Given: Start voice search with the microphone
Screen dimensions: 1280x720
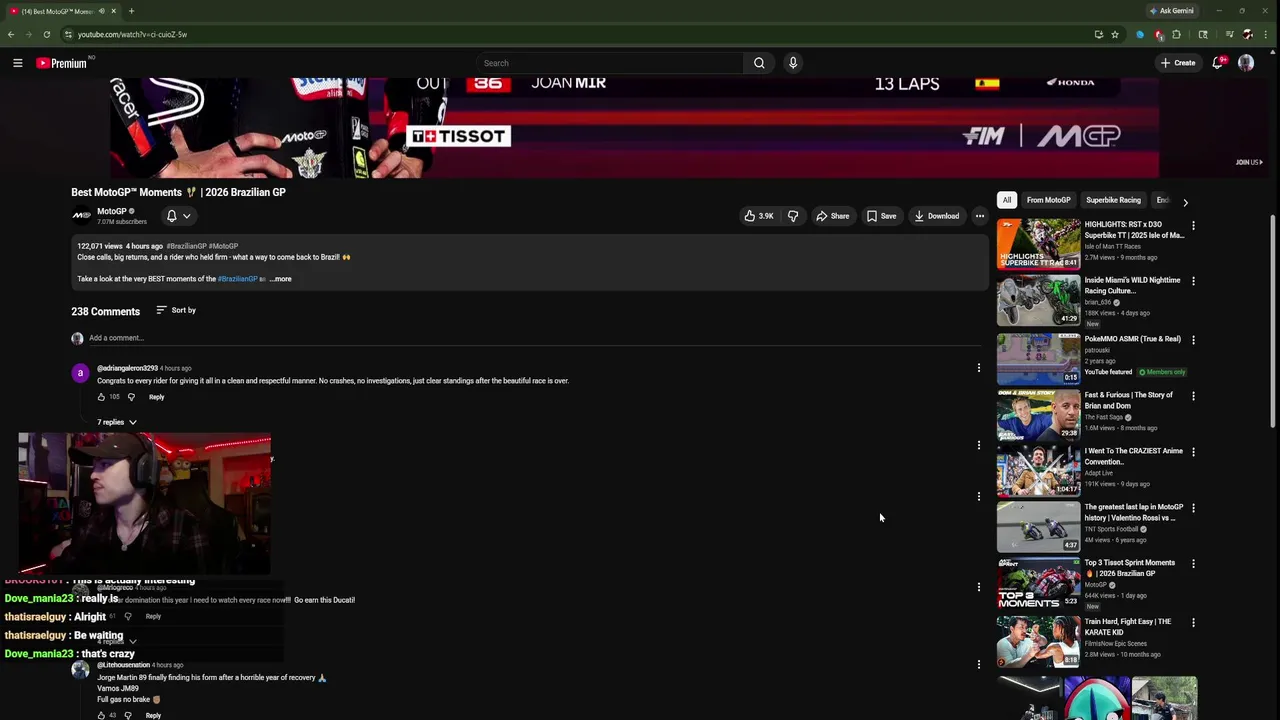Looking at the screenshot, I should [x=793, y=63].
